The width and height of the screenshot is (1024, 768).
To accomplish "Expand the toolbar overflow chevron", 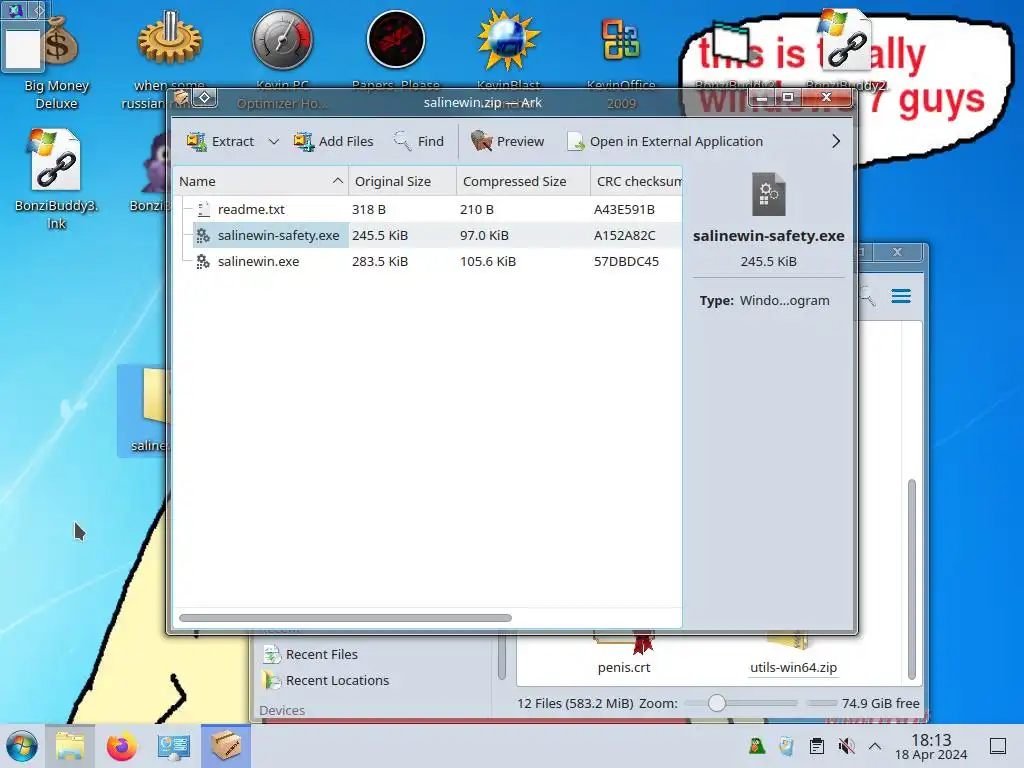I will (x=836, y=141).
